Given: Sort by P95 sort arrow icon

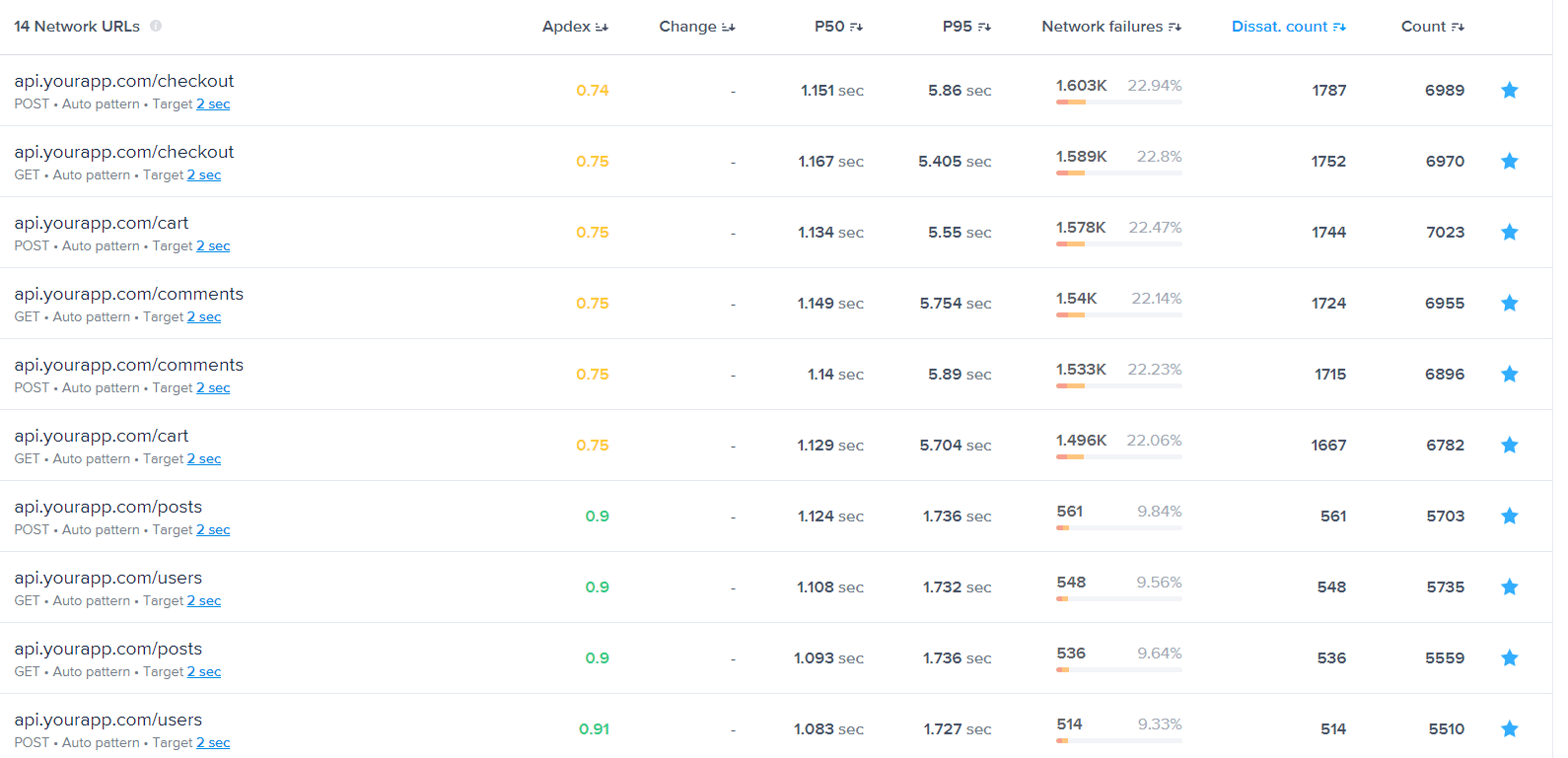Looking at the screenshot, I should coord(984,27).
